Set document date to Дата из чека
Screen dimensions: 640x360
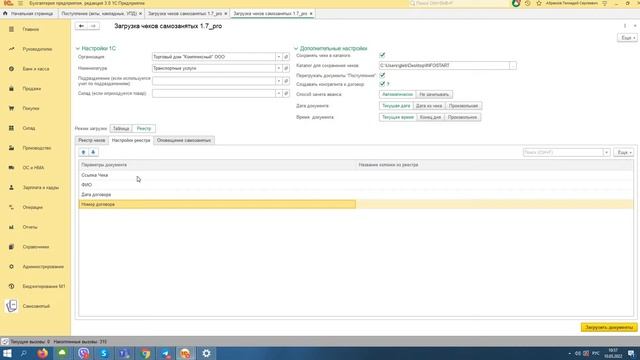(429, 106)
